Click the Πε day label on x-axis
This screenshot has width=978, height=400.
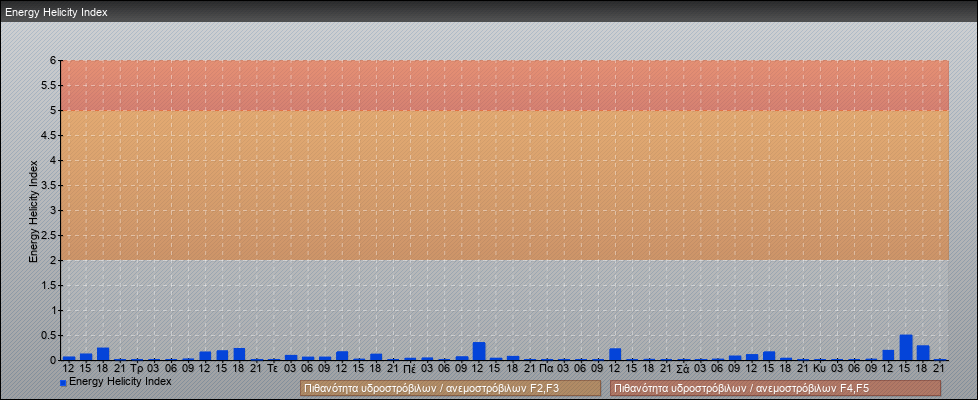click(x=410, y=369)
